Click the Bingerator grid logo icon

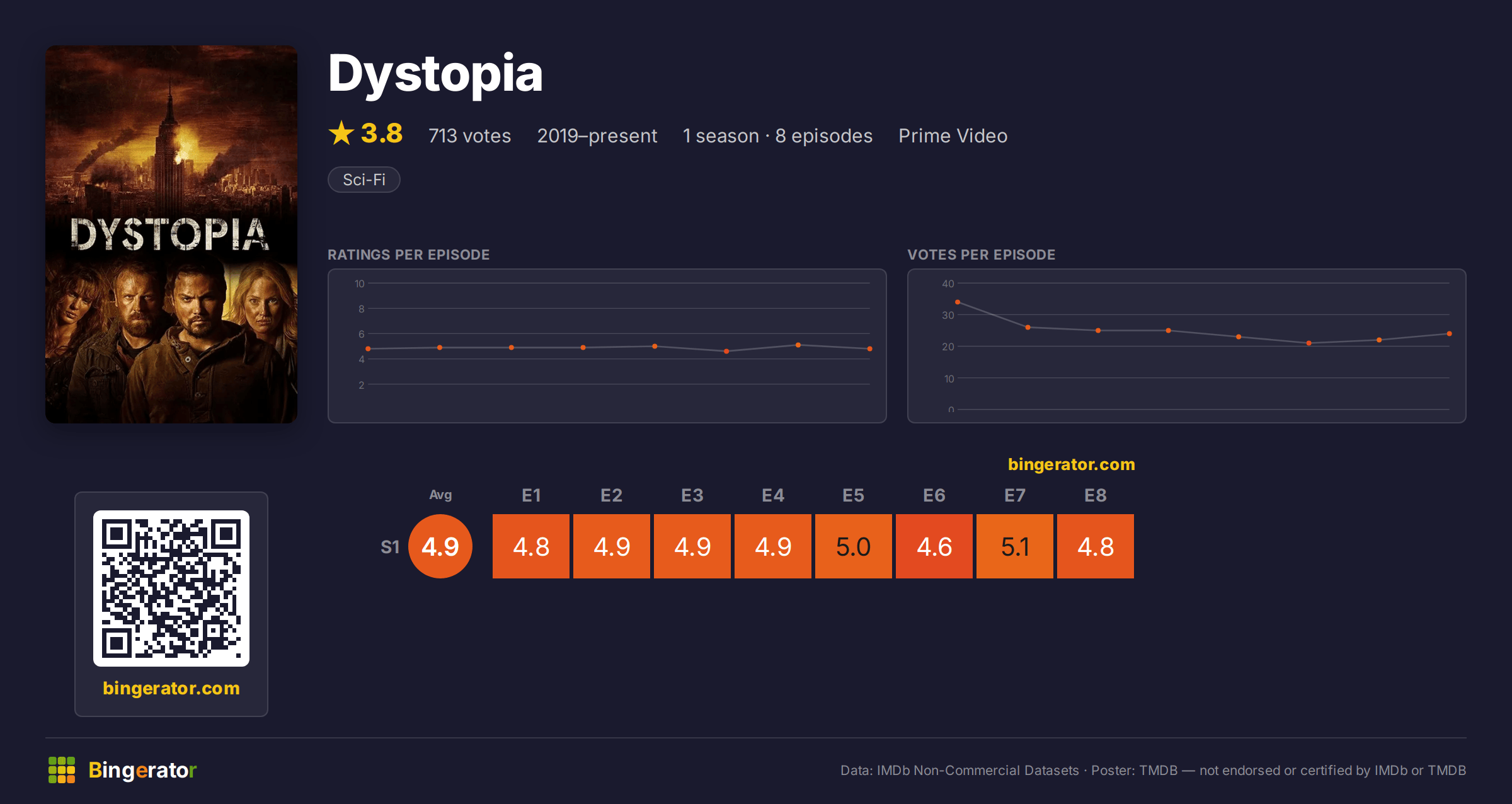pos(62,770)
